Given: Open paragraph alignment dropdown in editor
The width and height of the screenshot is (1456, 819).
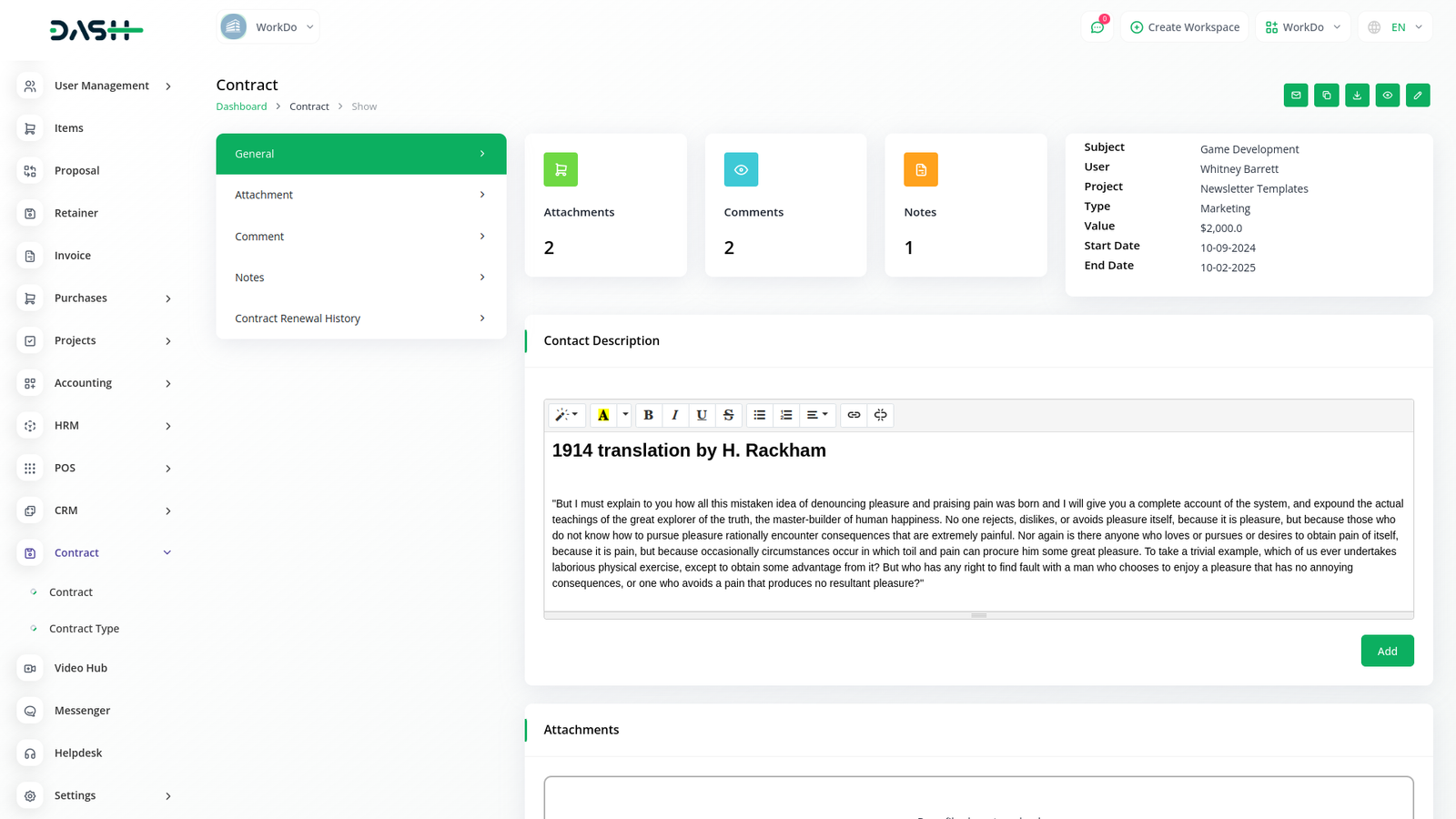Looking at the screenshot, I should (817, 415).
